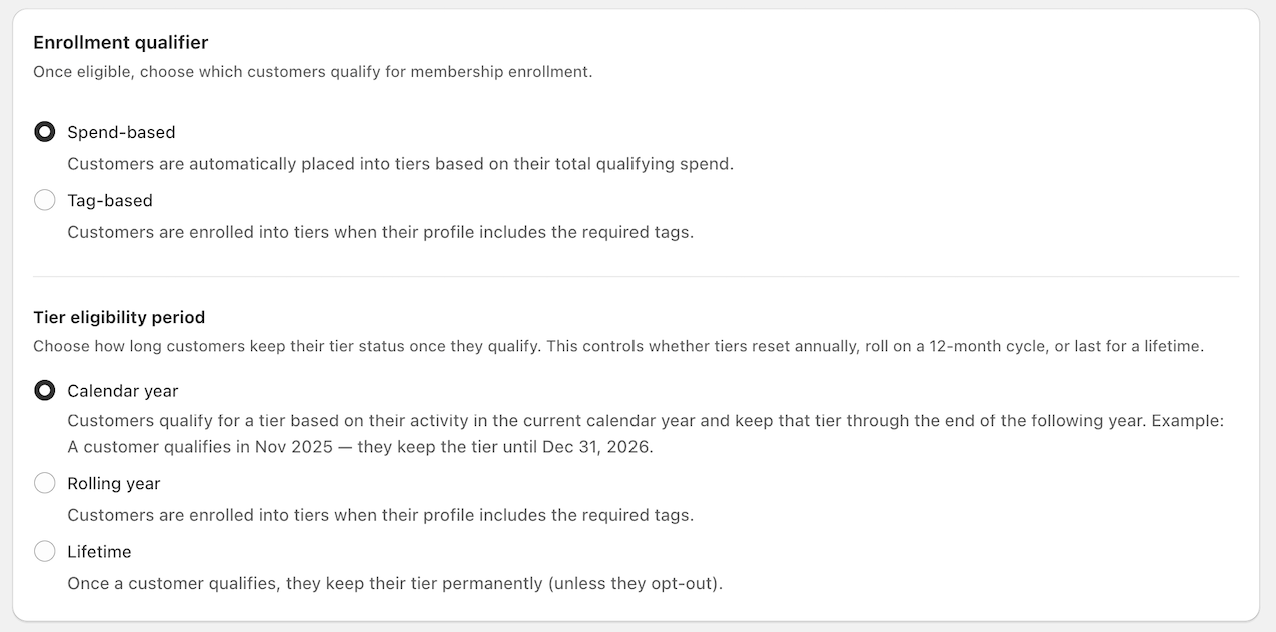Pick the Lifetime radio button
This screenshot has width=1276, height=632.
coord(45,552)
